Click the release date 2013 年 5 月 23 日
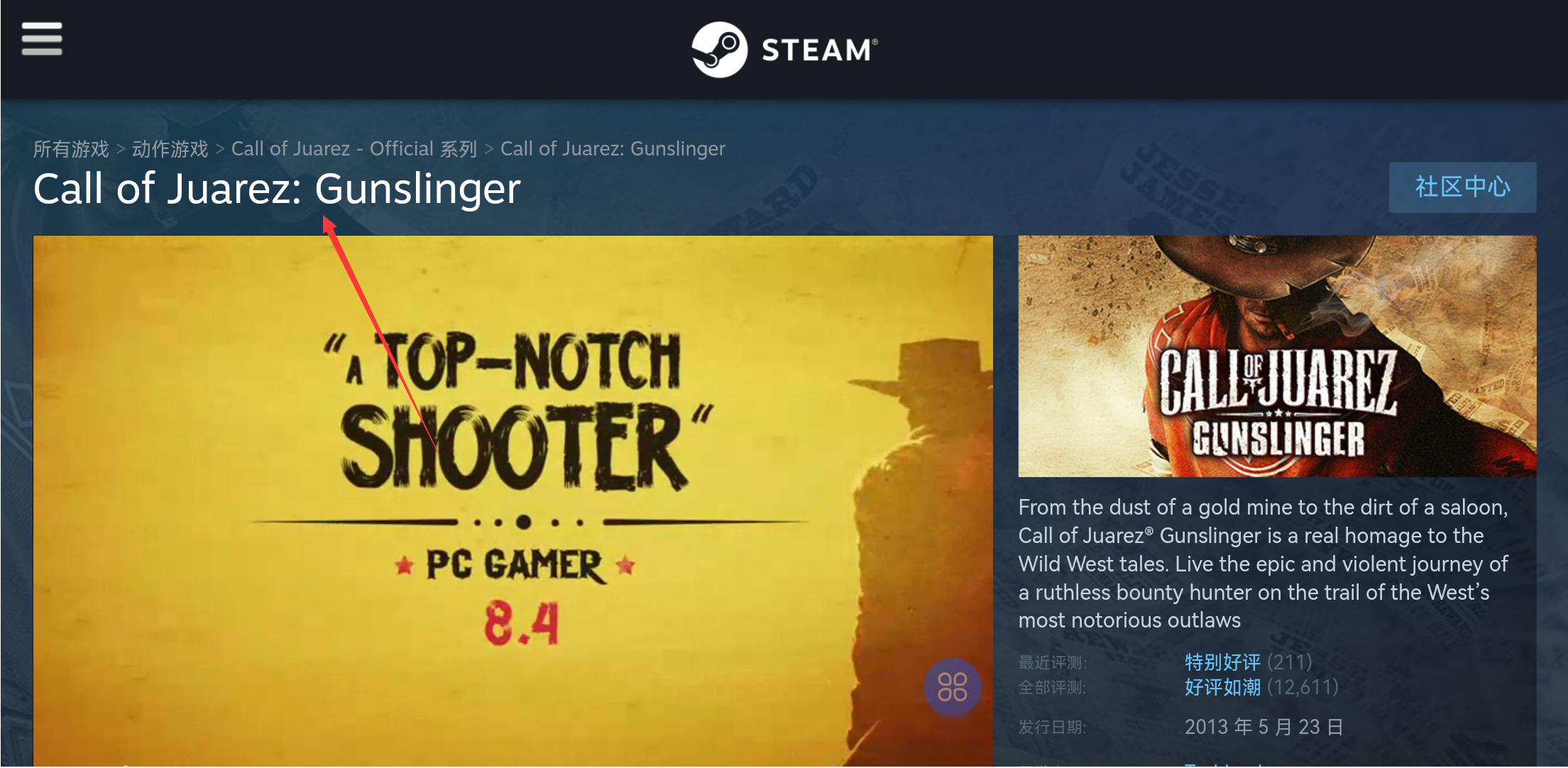 1263,727
